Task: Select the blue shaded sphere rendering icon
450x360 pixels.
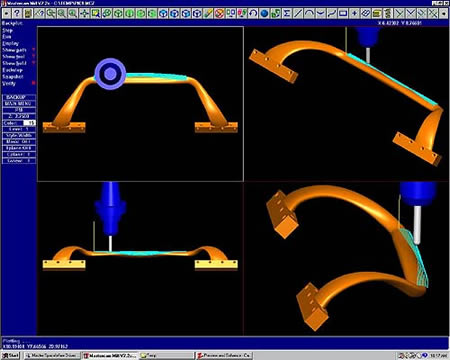Action: coord(264,13)
